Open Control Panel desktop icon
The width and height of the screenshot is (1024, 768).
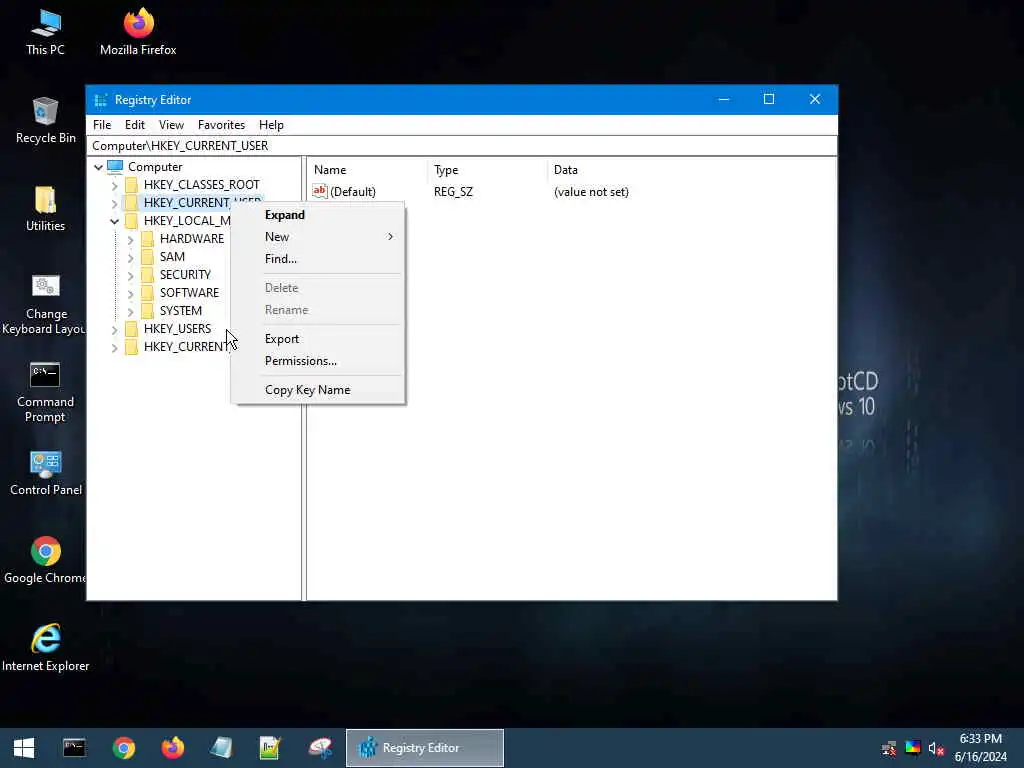(45, 473)
